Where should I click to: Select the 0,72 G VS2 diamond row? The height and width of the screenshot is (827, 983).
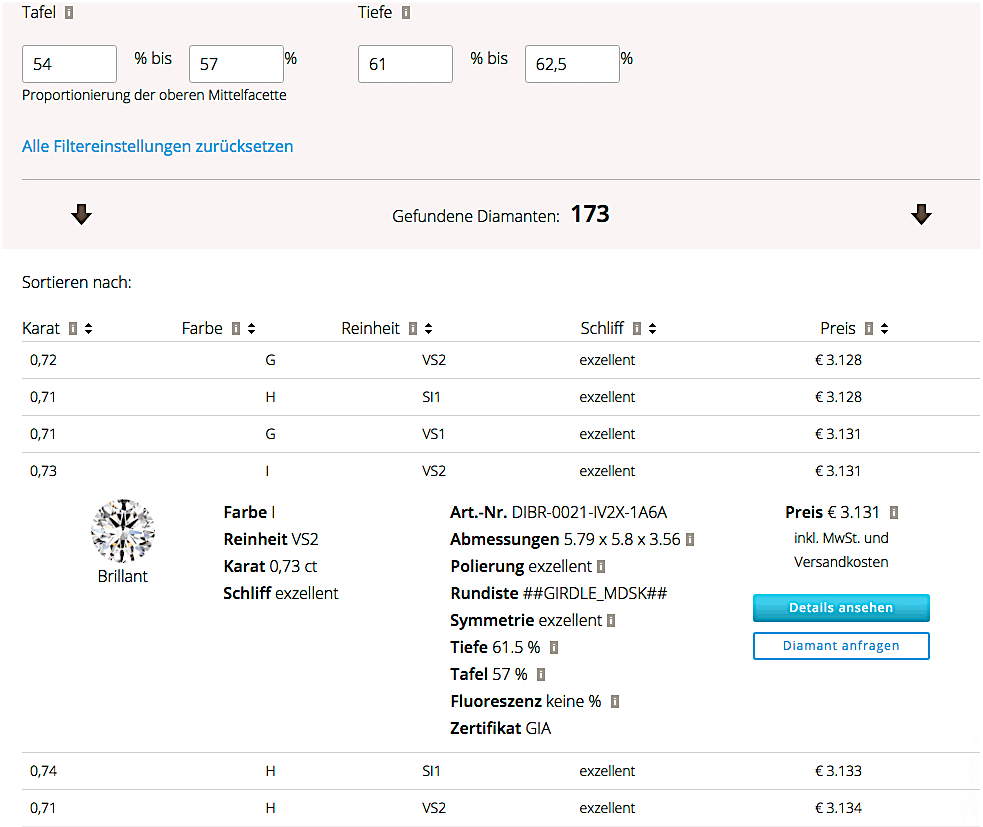click(500, 360)
